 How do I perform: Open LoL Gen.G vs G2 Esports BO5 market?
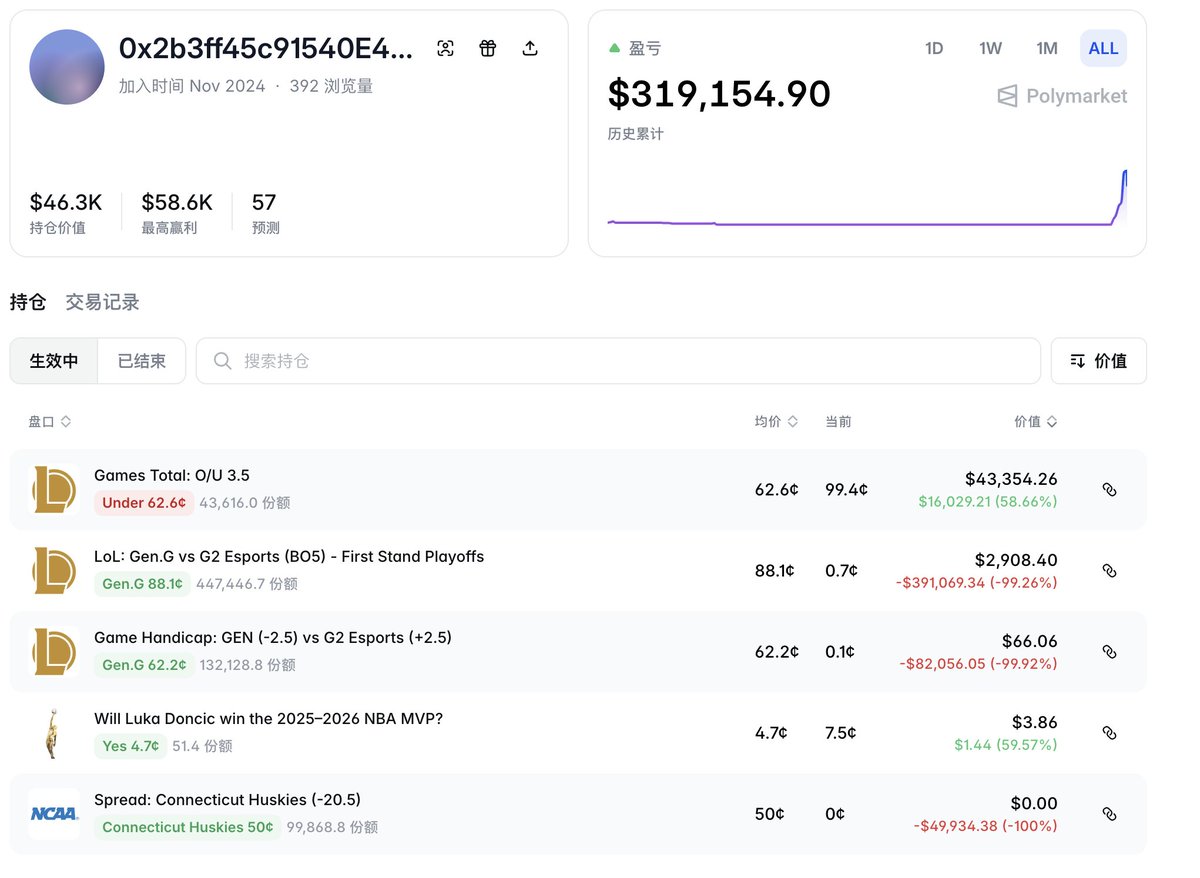tap(289, 557)
